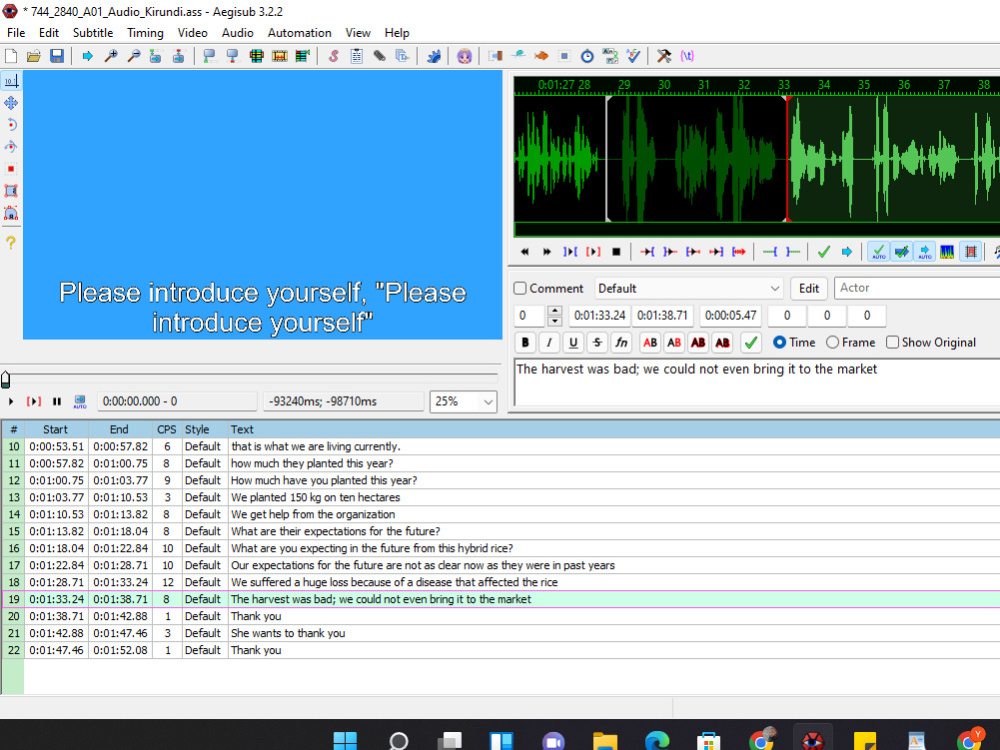
Task: Toggle spectrum analyzer display mode
Action: [947, 252]
